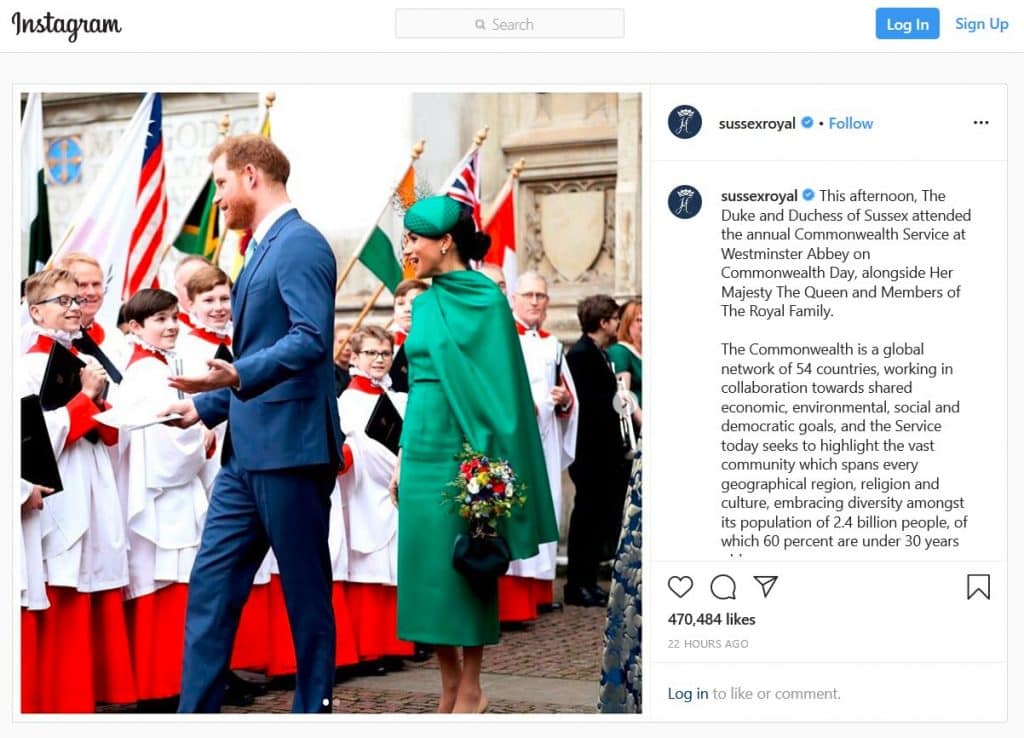Image resolution: width=1024 pixels, height=738 pixels.
Task: Click the 22 HOURS AGO timestamp
Action: tap(708, 644)
